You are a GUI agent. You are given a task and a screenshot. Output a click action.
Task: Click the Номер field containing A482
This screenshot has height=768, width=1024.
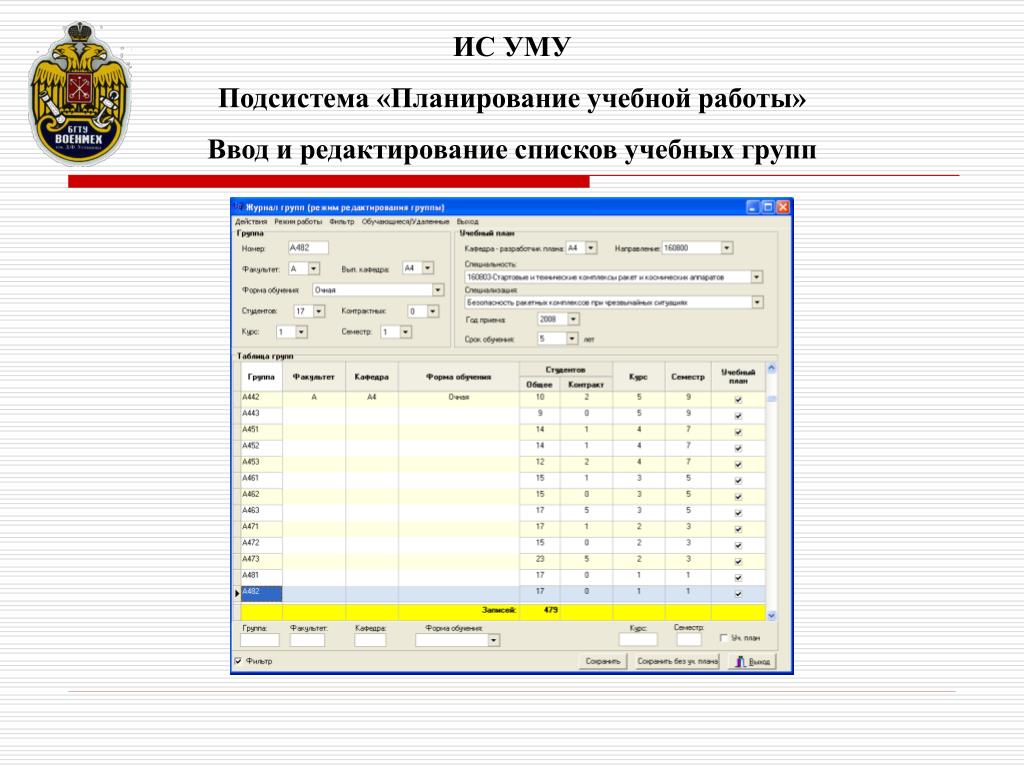coord(308,248)
